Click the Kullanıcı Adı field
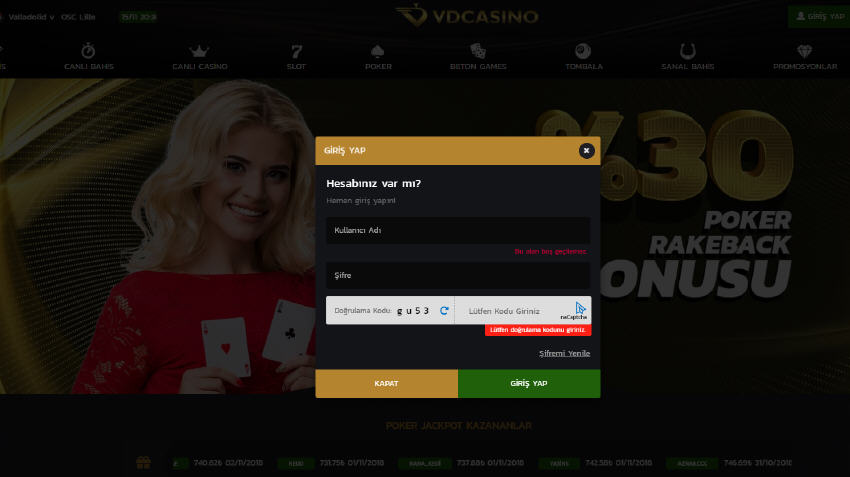 point(458,230)
